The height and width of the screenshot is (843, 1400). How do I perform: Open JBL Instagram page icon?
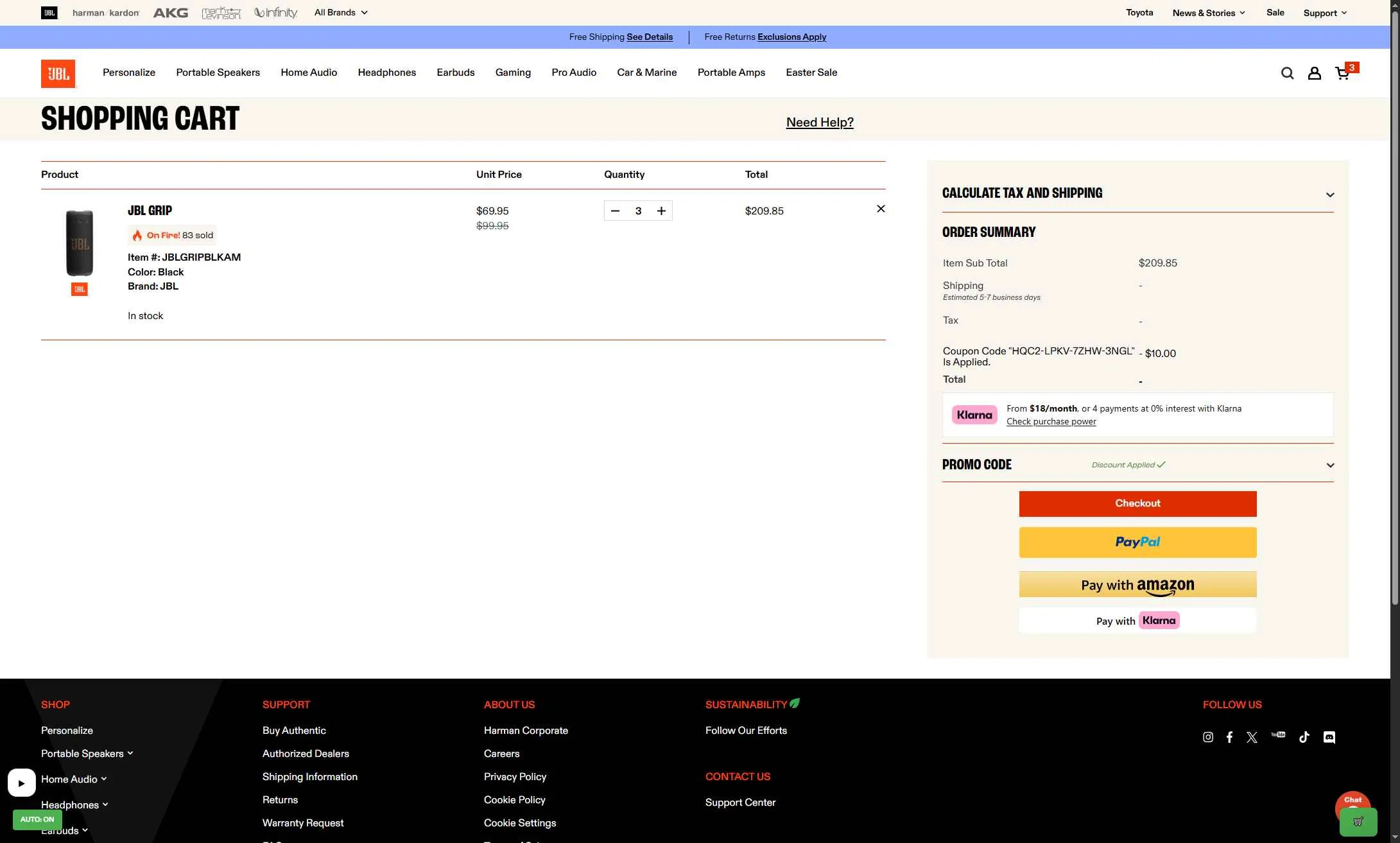[1208, 737]
